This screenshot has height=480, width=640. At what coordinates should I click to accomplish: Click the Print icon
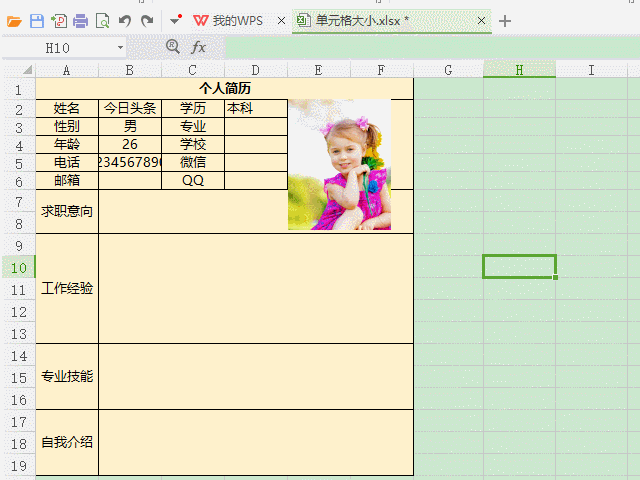pyautogui.click(x=81, y=21)
